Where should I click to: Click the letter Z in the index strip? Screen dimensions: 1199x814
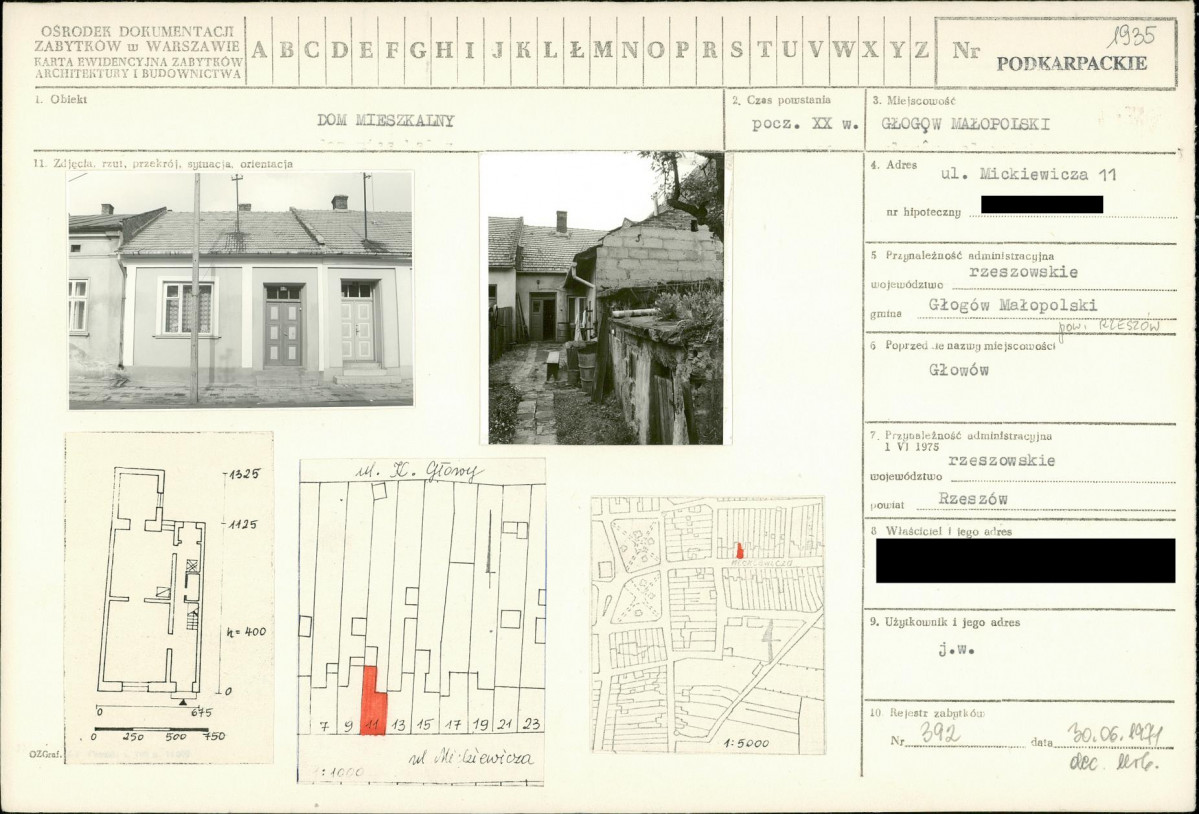click(x=921, y=50)
